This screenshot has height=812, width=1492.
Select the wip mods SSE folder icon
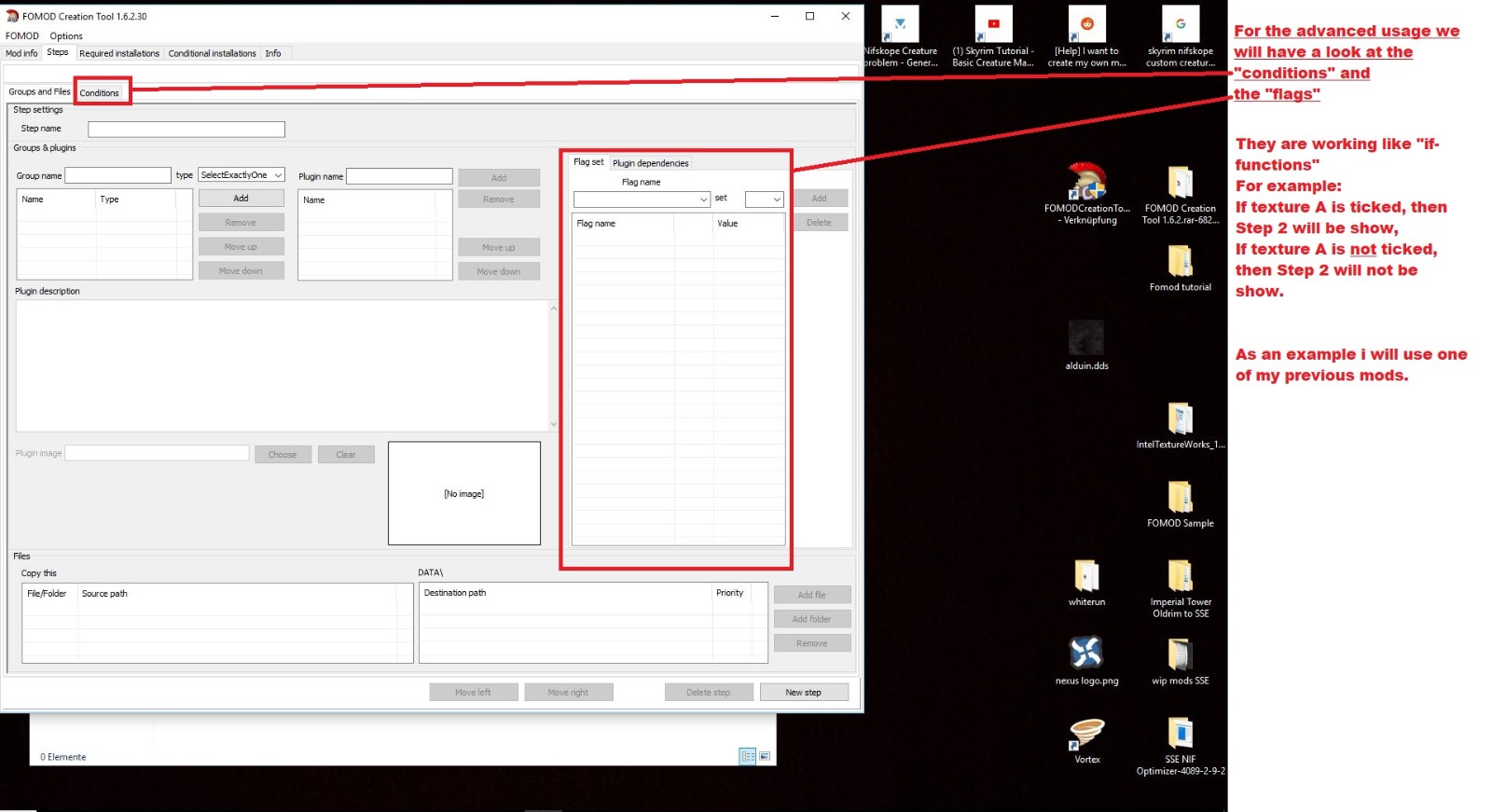1180,654
